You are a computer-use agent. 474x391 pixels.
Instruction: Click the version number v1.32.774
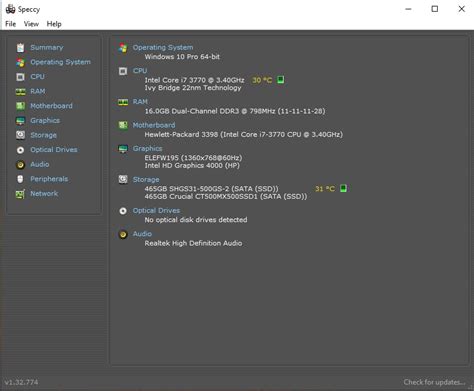click(x=21, y=382)
